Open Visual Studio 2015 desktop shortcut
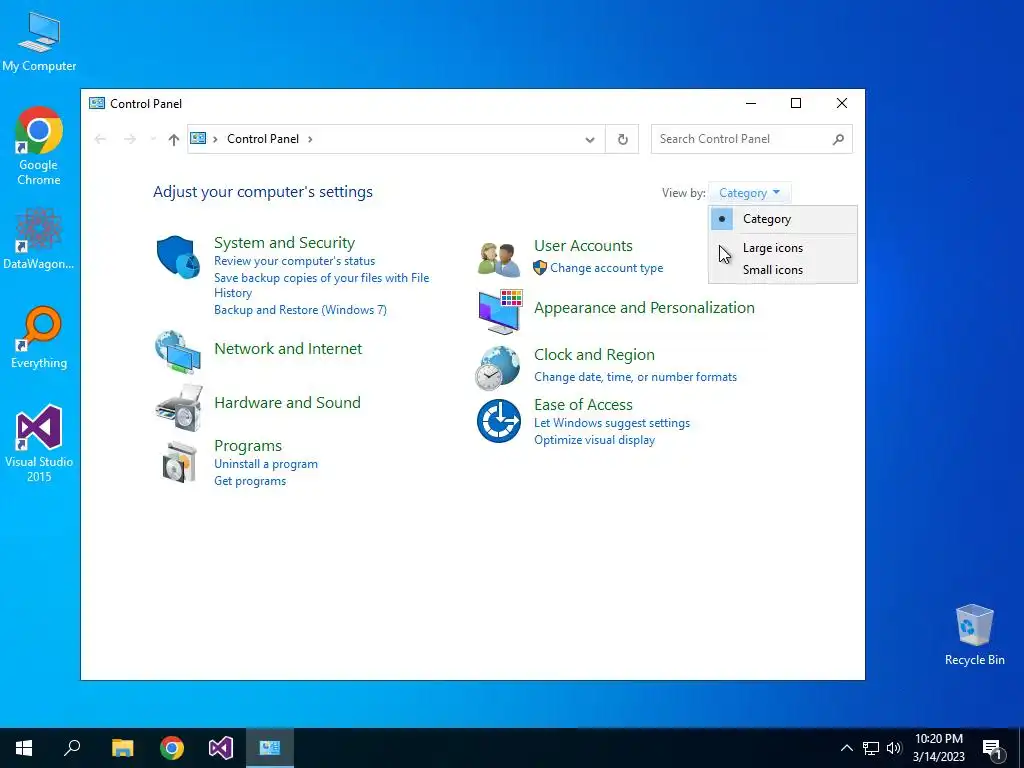 pyautogui.click(x=39, y=444)
